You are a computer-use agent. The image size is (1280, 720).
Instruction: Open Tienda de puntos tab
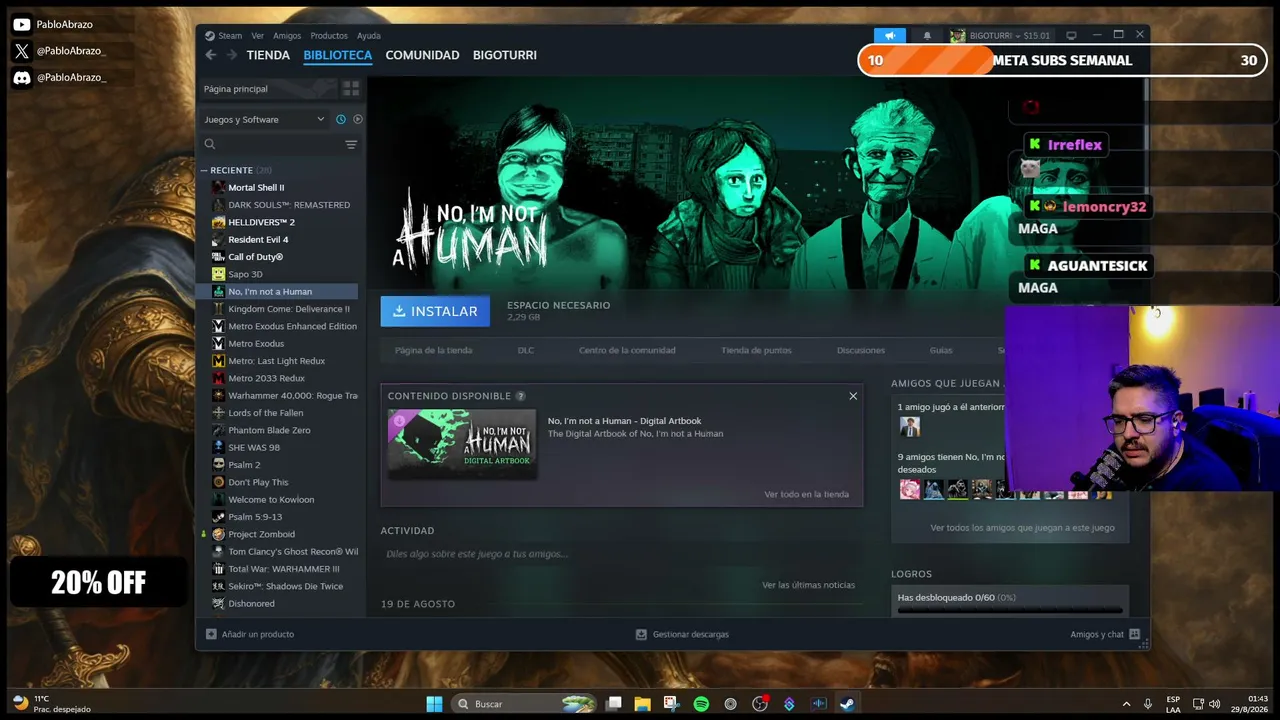pyautogui.click(x=756, y=350)
